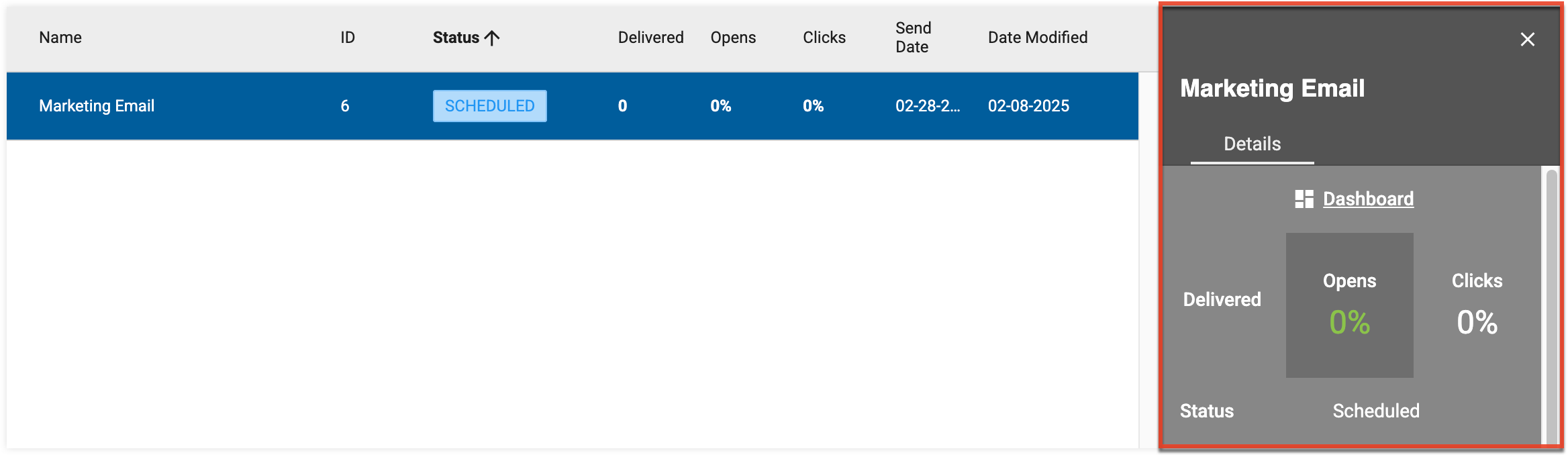
Task: Sort table by Name column
Action: point(60,38)
